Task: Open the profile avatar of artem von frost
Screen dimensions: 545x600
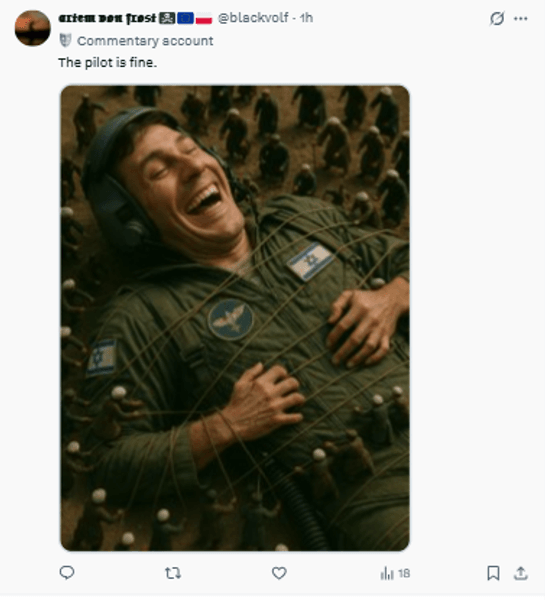Action: coord(33,28)
